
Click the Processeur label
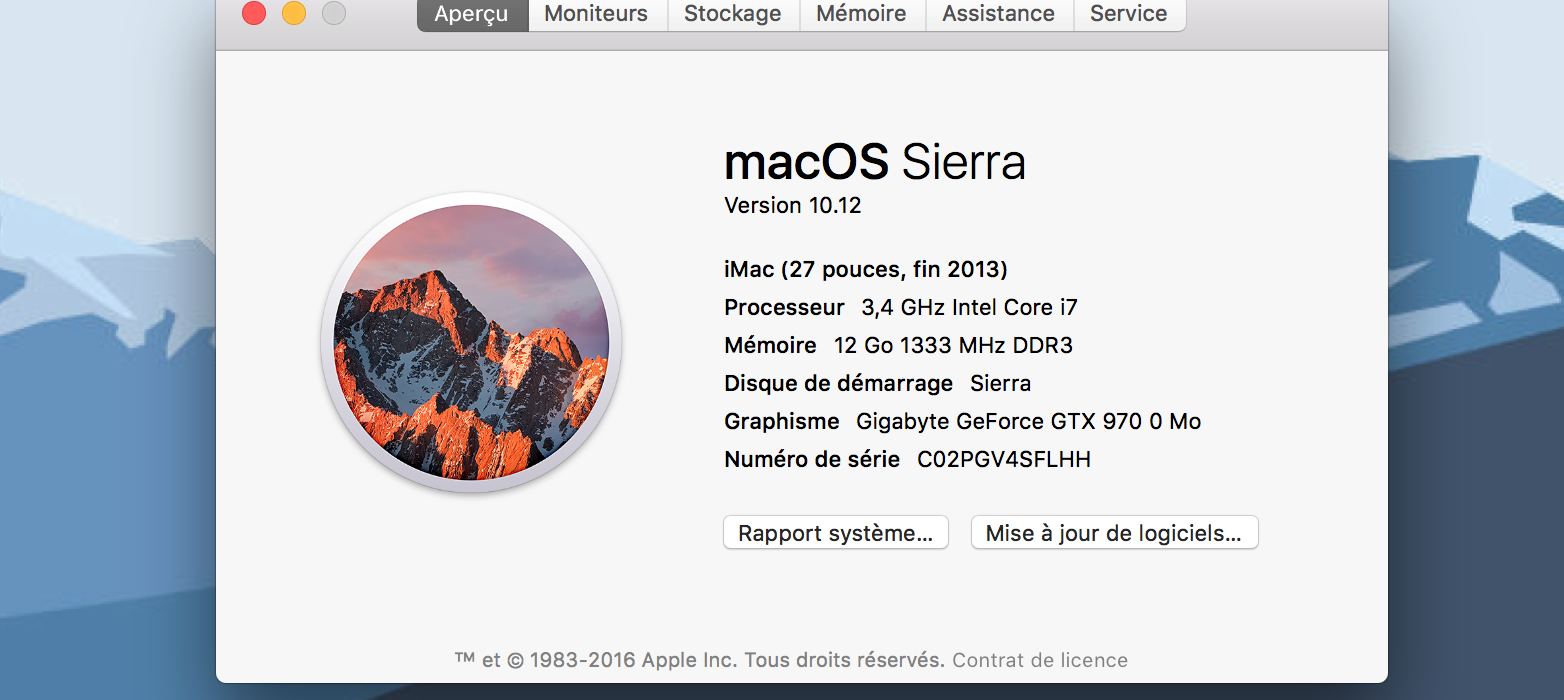[x=785, y=308]
